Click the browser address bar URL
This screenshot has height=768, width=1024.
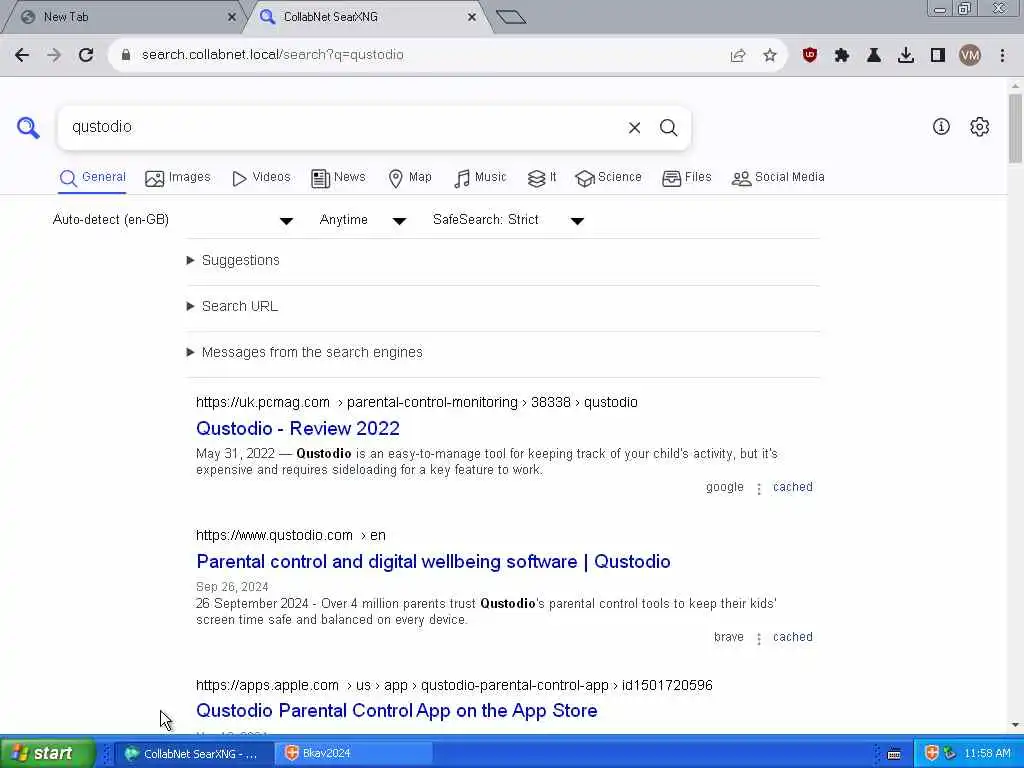point(272,55)
